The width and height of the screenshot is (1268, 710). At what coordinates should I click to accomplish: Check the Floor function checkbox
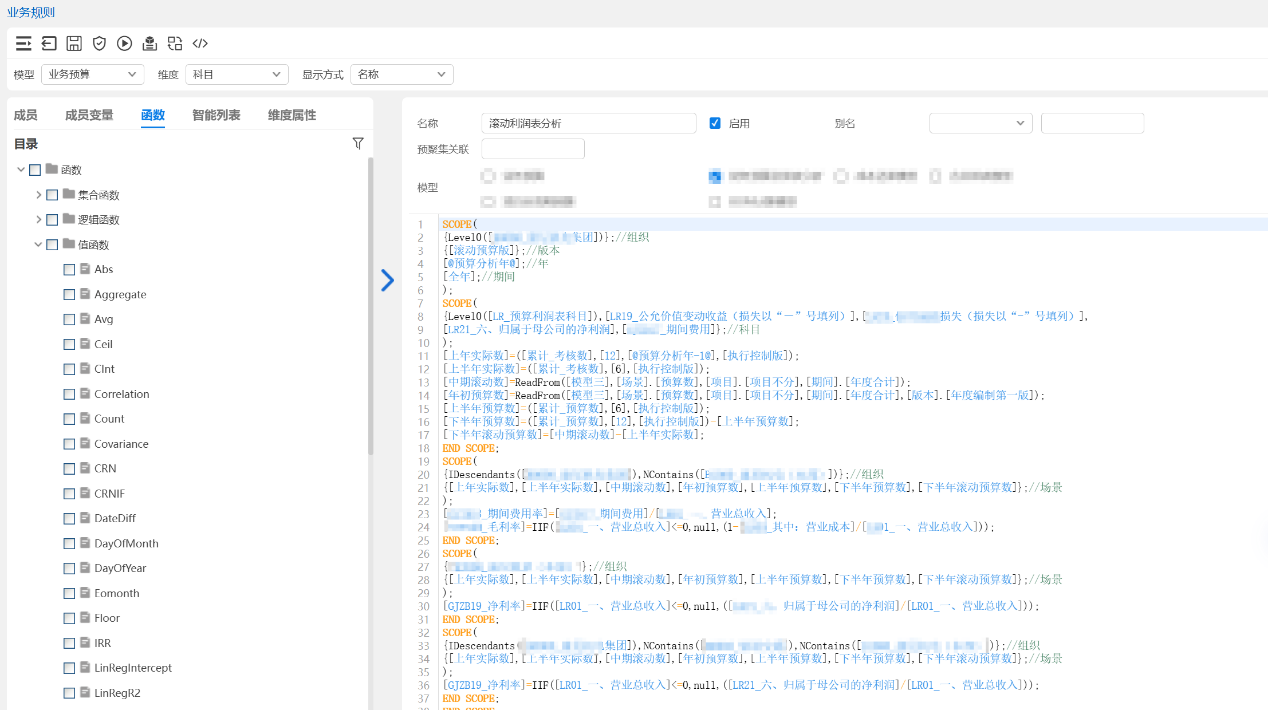(69, 618)
